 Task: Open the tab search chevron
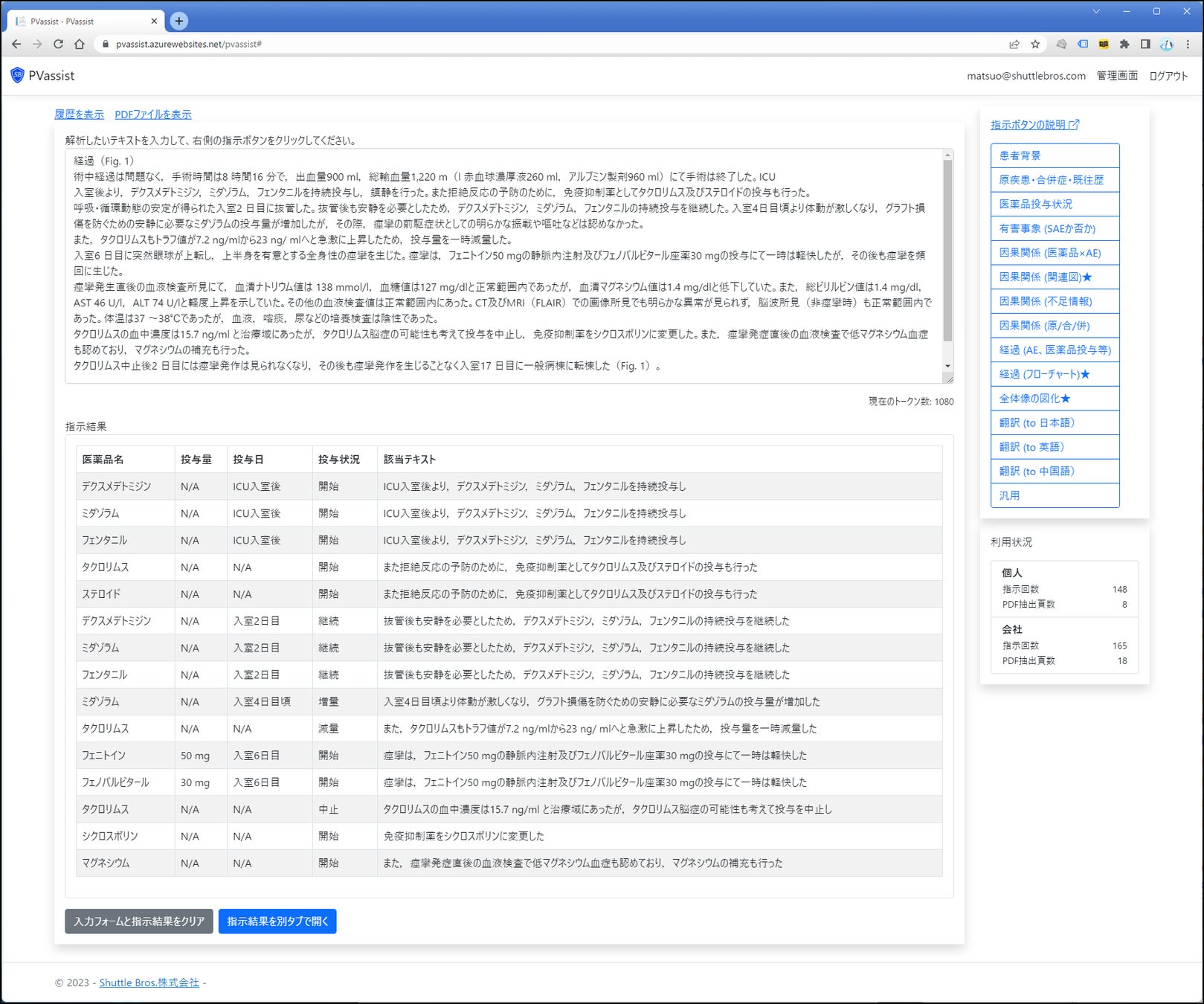(1095, 11)
